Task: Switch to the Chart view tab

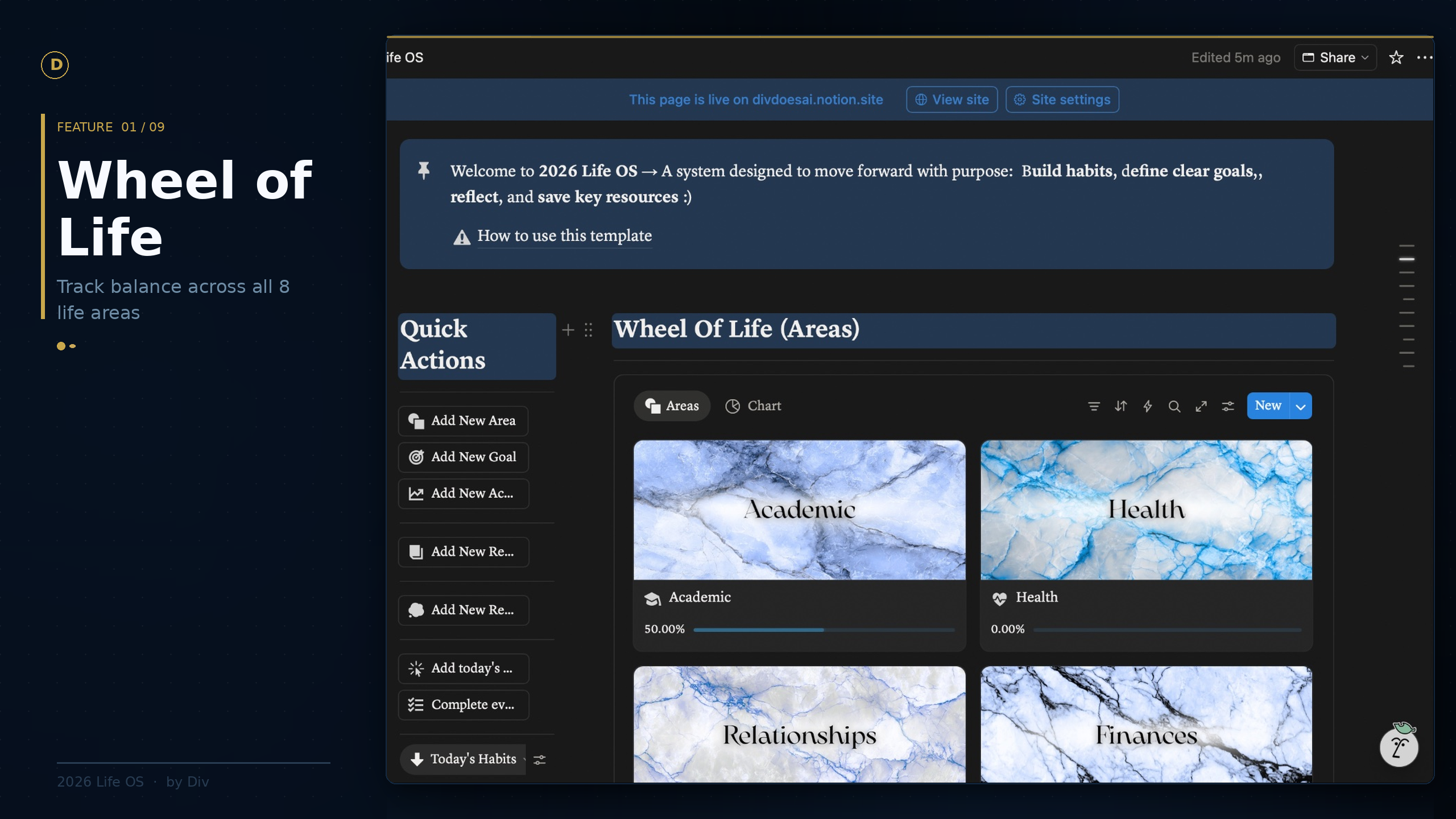Action: [753, 406]
